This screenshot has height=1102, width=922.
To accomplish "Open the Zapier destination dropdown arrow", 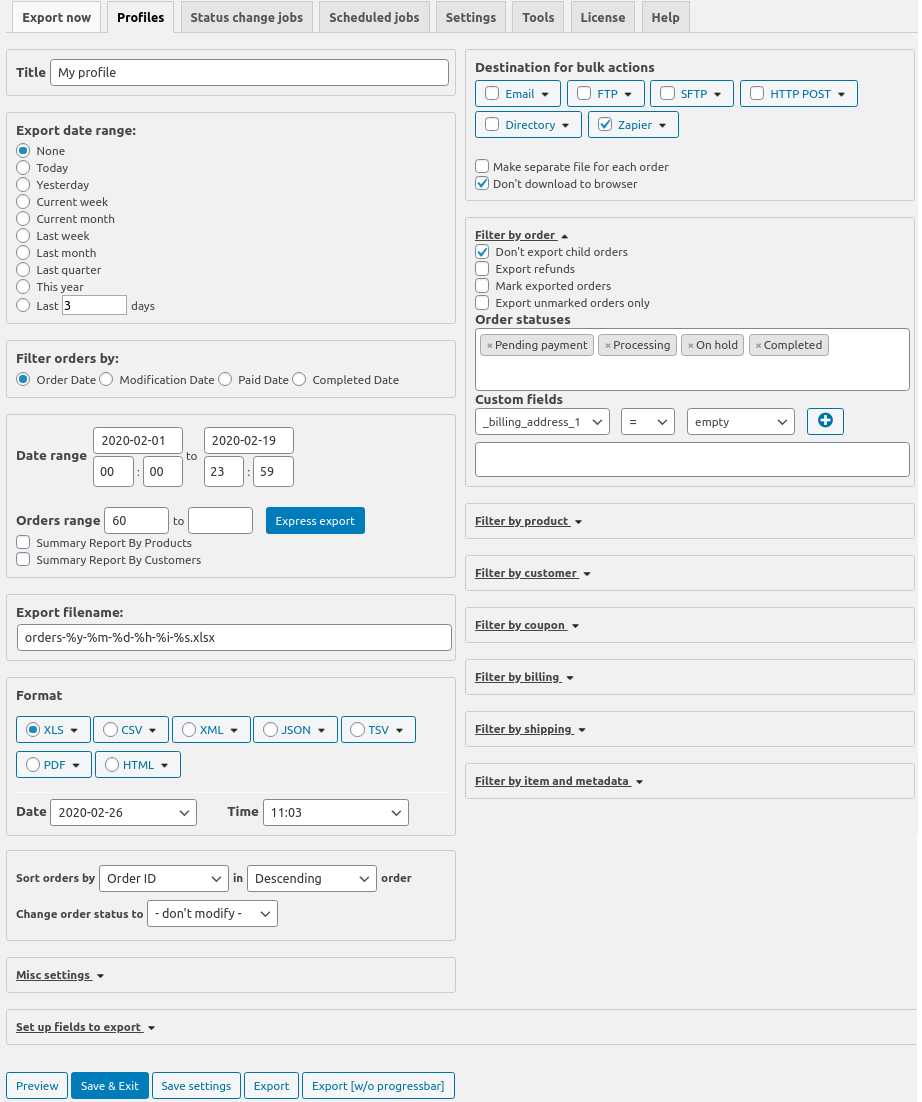I will (x=663, y=125).
